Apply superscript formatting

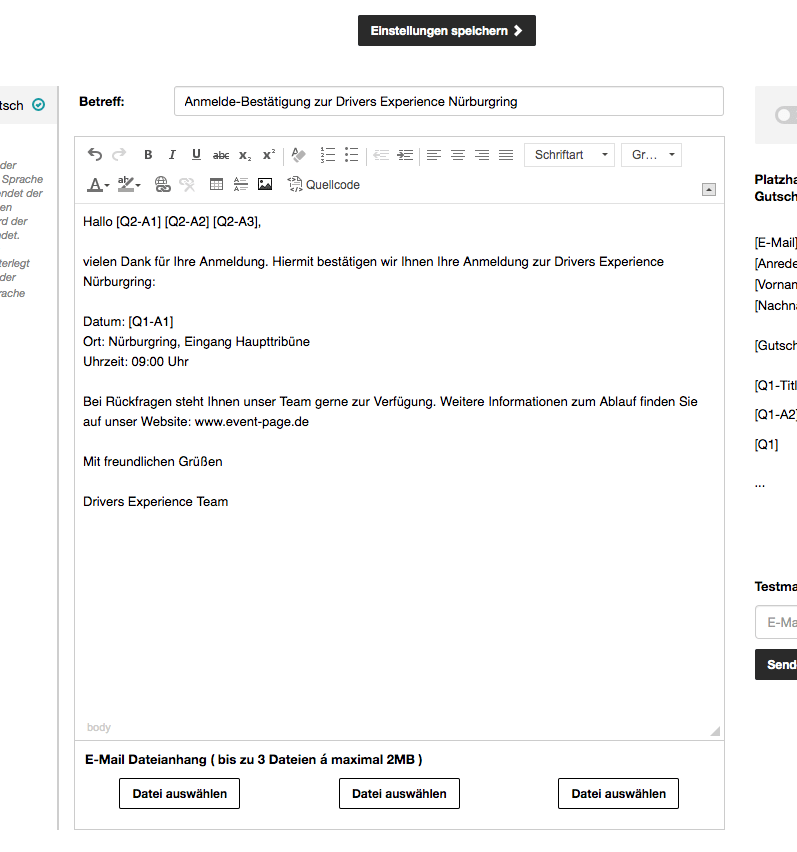pyautogui.click(x=269, y=155)
